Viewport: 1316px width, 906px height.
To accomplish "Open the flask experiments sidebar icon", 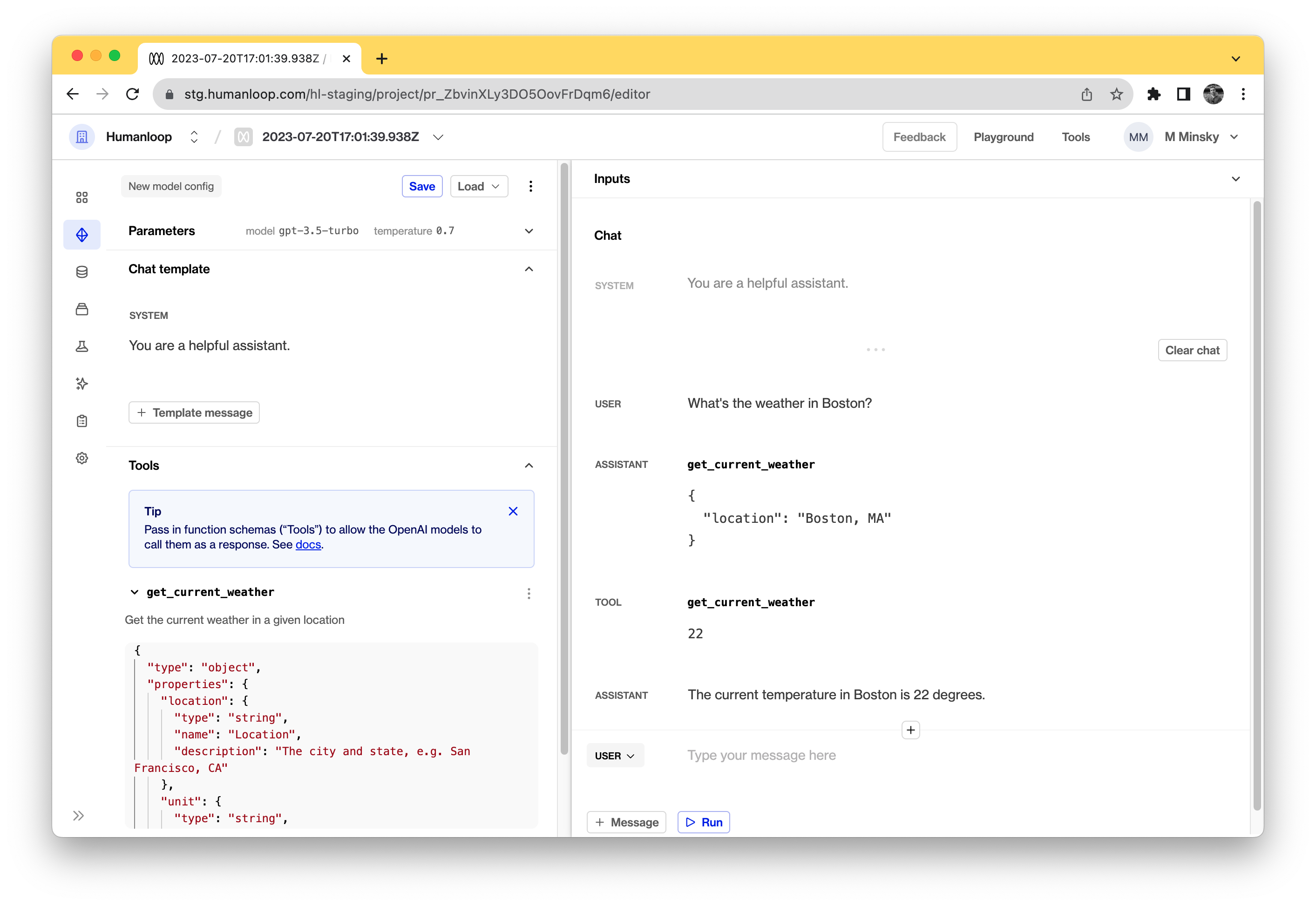I will pos(82,346).
